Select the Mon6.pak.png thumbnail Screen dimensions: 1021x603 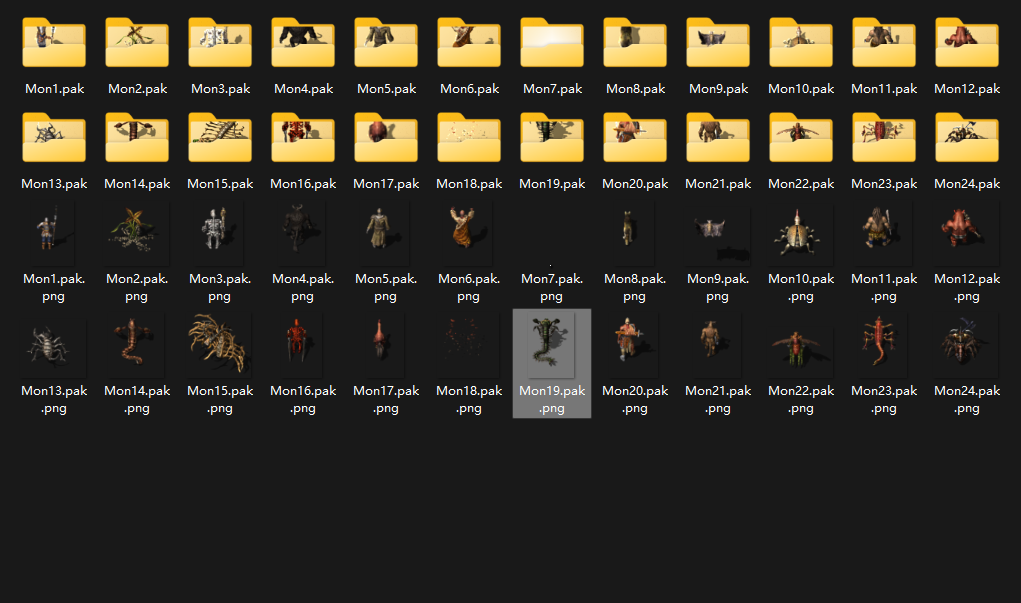click(x=469, y=233)
